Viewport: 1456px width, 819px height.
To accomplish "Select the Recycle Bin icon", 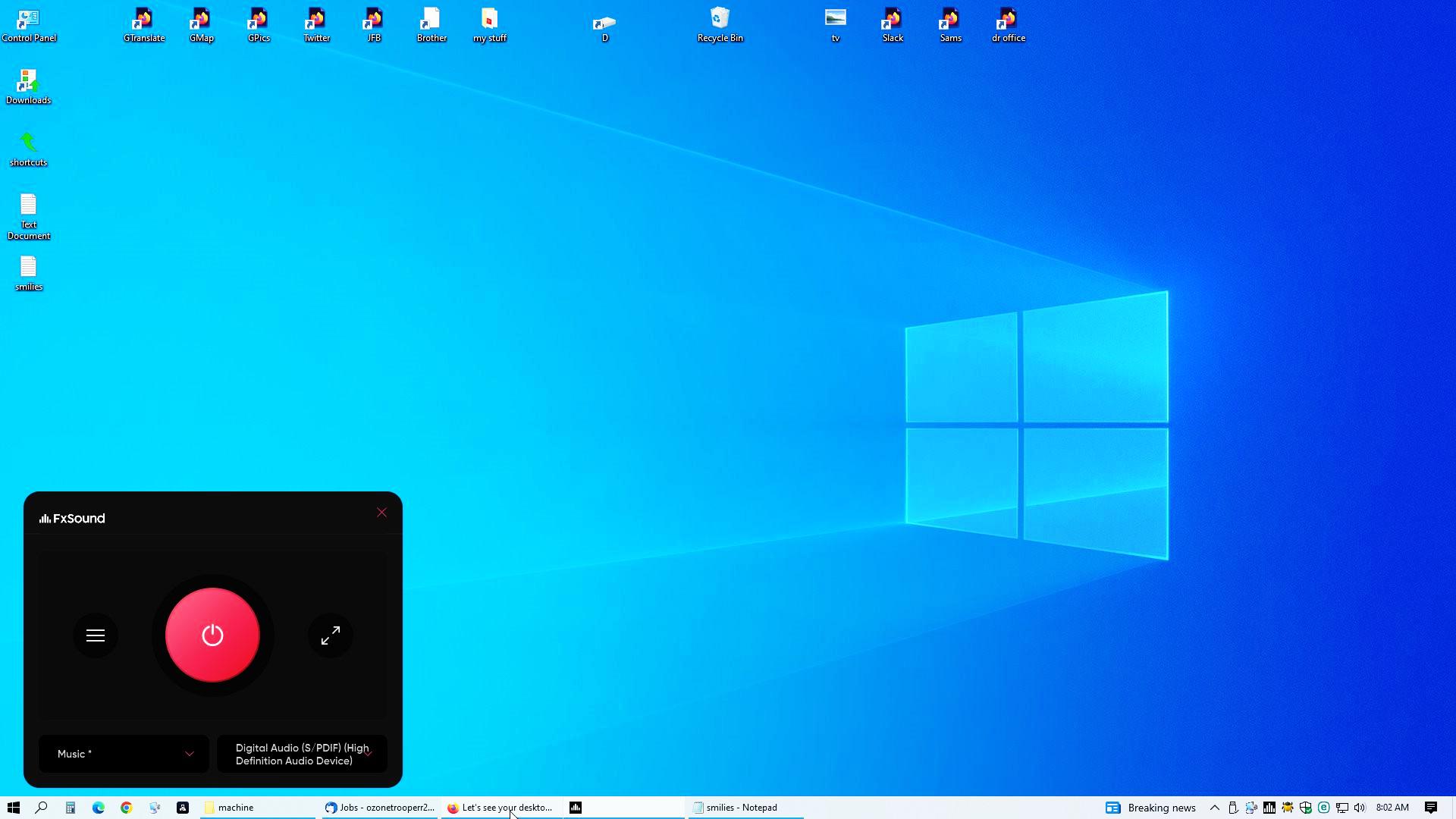I will [720, 24].
